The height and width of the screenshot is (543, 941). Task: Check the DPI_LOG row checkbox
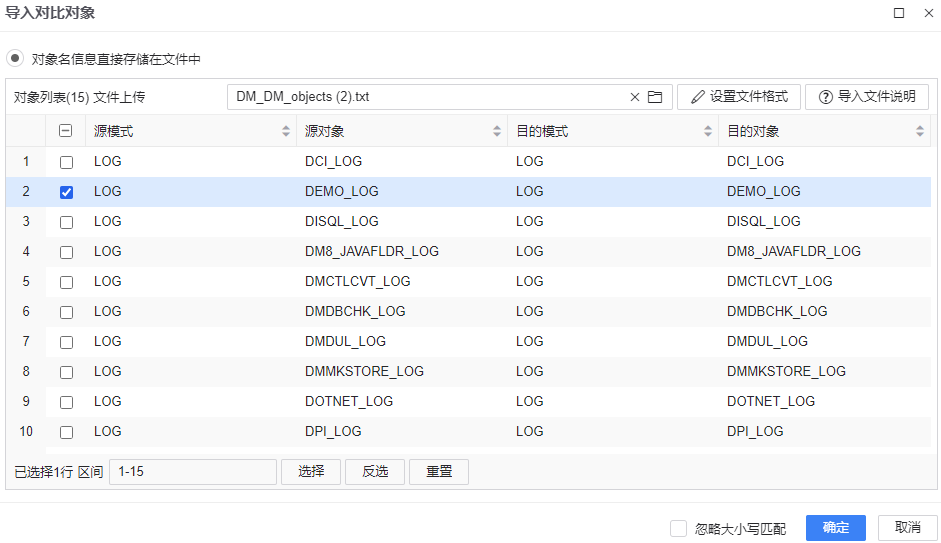[x=67, y=433]
